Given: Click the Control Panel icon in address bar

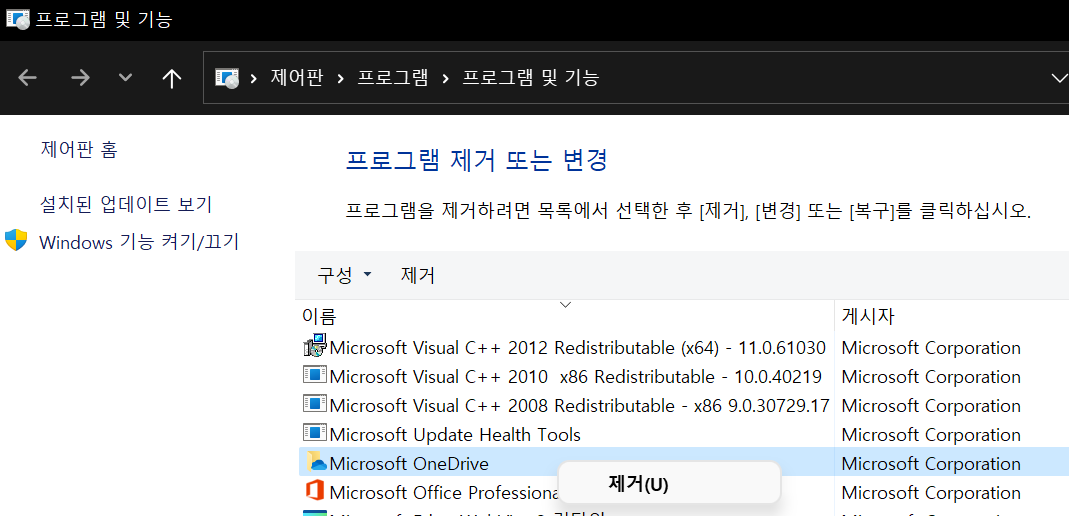Looking at the screenshot, I should (227, 78).
